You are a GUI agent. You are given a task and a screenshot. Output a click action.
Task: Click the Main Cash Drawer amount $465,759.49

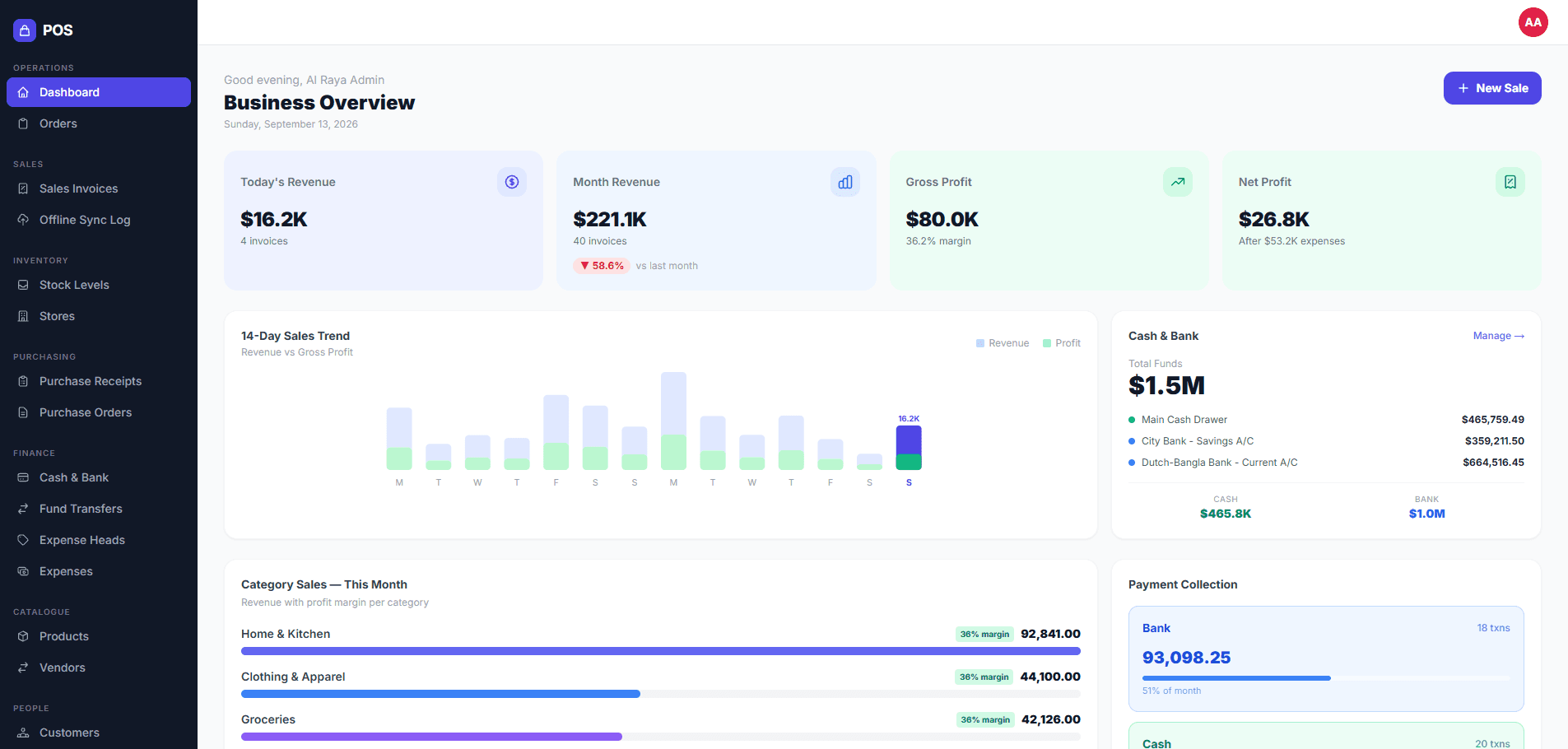[1492, 420]
